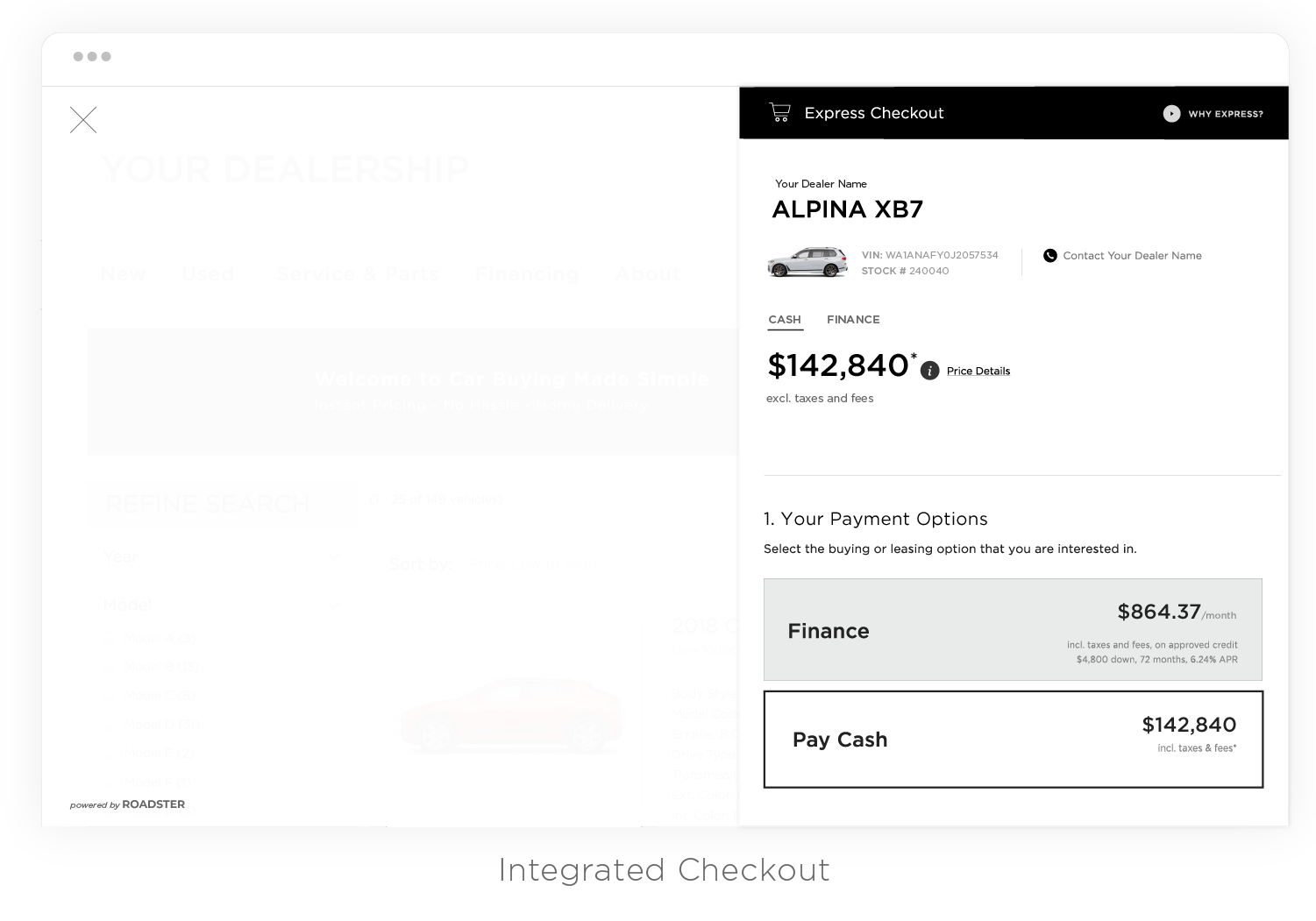Viewport: 1316px width, 921px height.
Task: Click the Express Checkout header title
Action: [873, 113]
